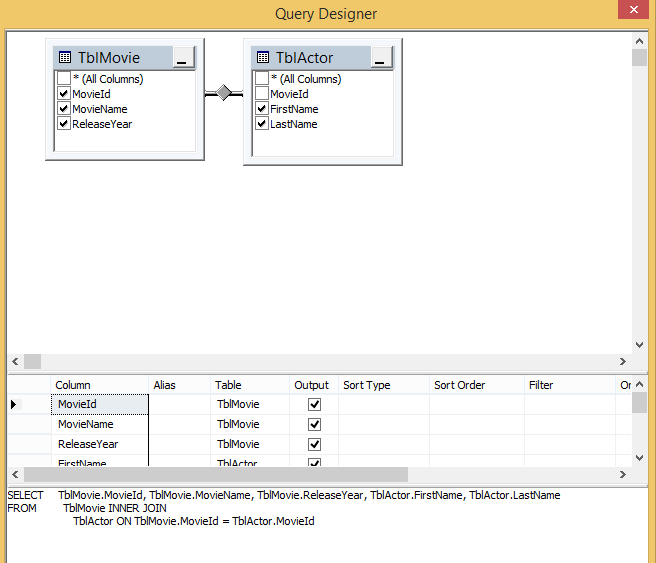This screenshot has width=656, height=563.
Task: Uncheck MovieId in TblMovie table
Action: point(64,94)
